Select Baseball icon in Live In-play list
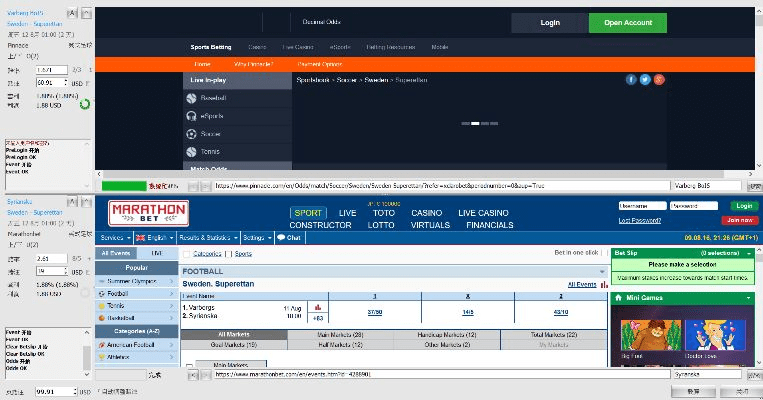 (191, 98)
